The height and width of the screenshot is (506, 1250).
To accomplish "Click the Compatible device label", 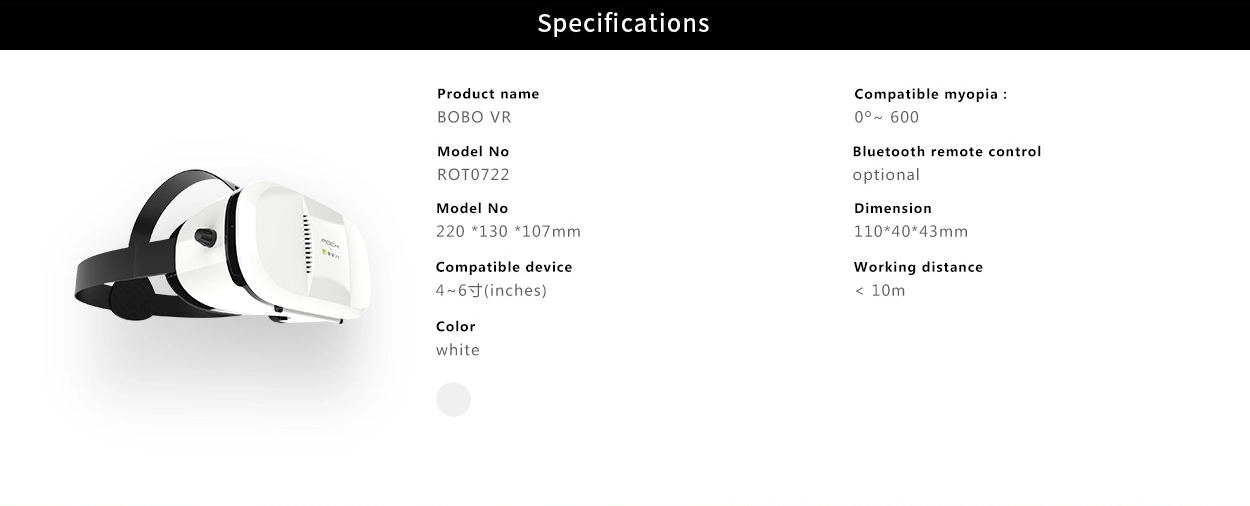I will (x=504, y=267).
